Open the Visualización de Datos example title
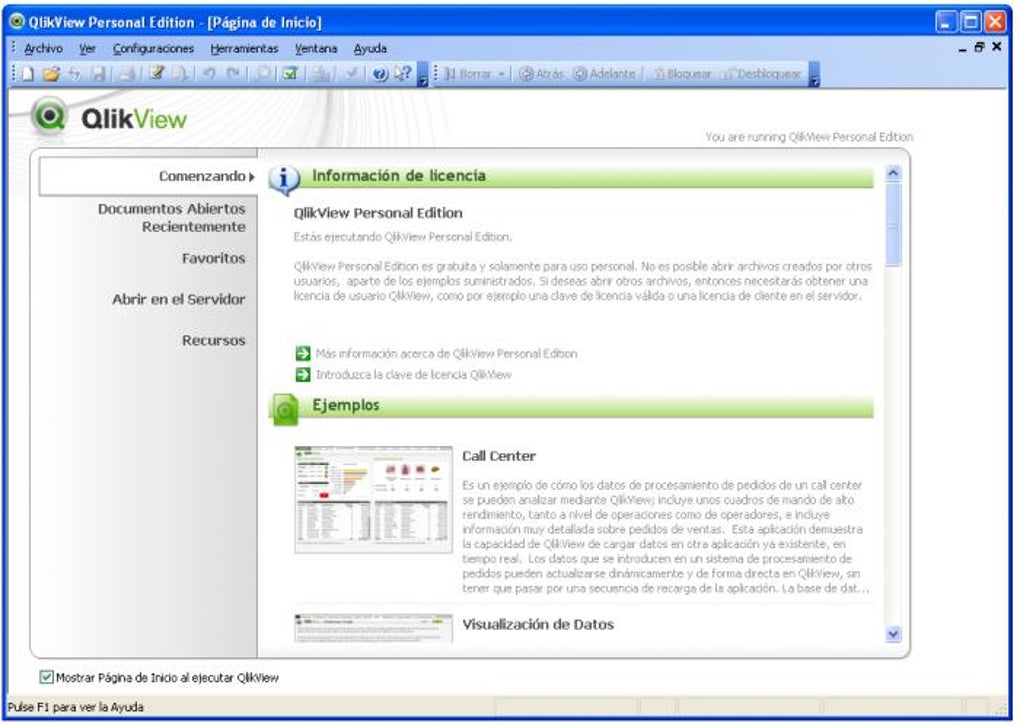The image size is (1020, 726). [538, 625]
